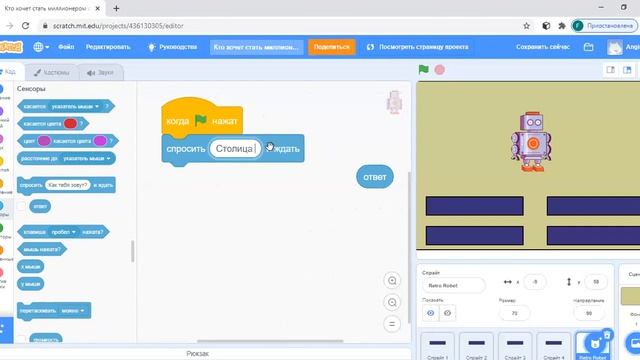640x360 pixels.
Task: Click the robot sprite on the stage
Action: click(x=531, y=142)
